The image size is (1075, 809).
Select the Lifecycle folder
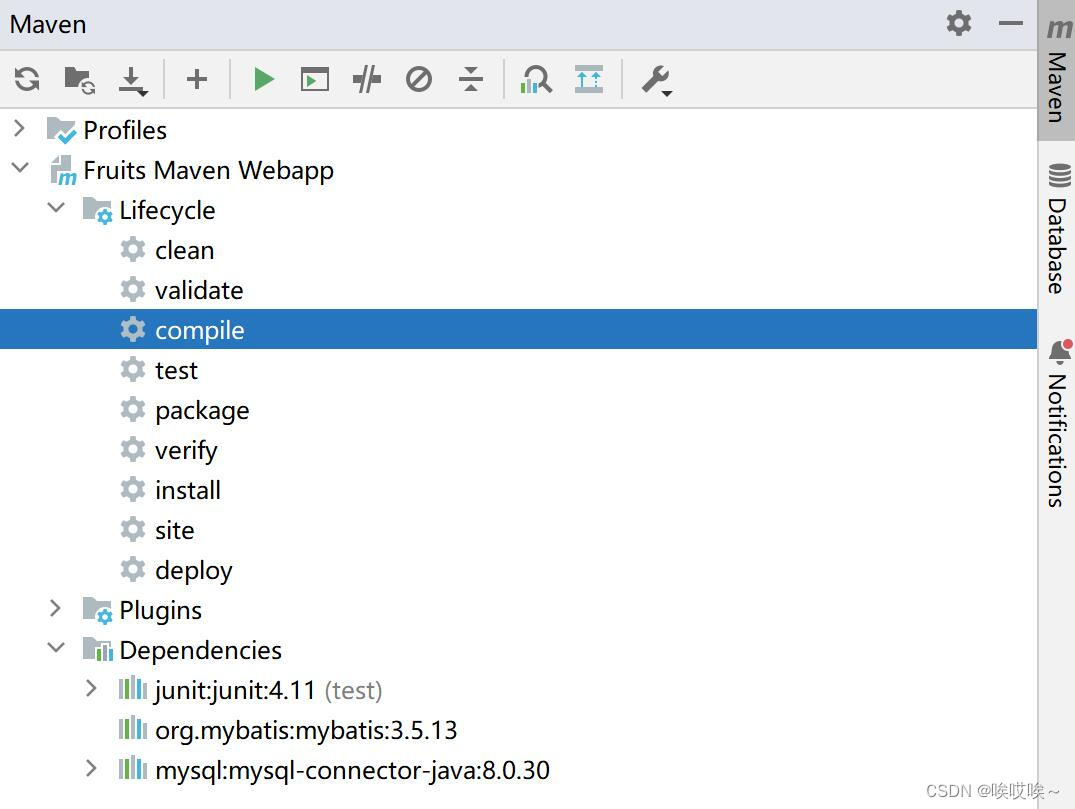(x=167, y=210)
